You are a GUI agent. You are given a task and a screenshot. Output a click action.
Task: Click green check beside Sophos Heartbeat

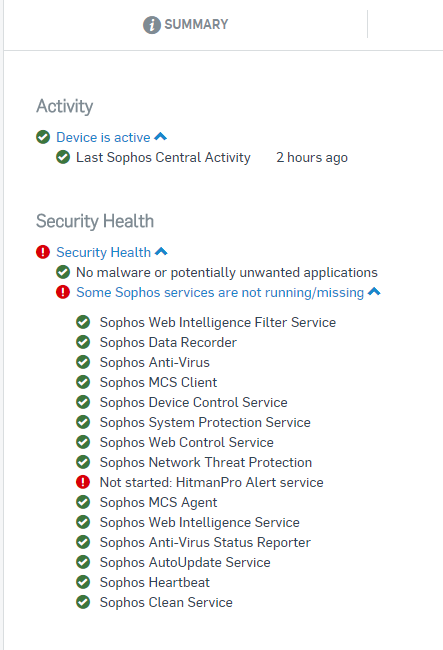coord(83,582)
